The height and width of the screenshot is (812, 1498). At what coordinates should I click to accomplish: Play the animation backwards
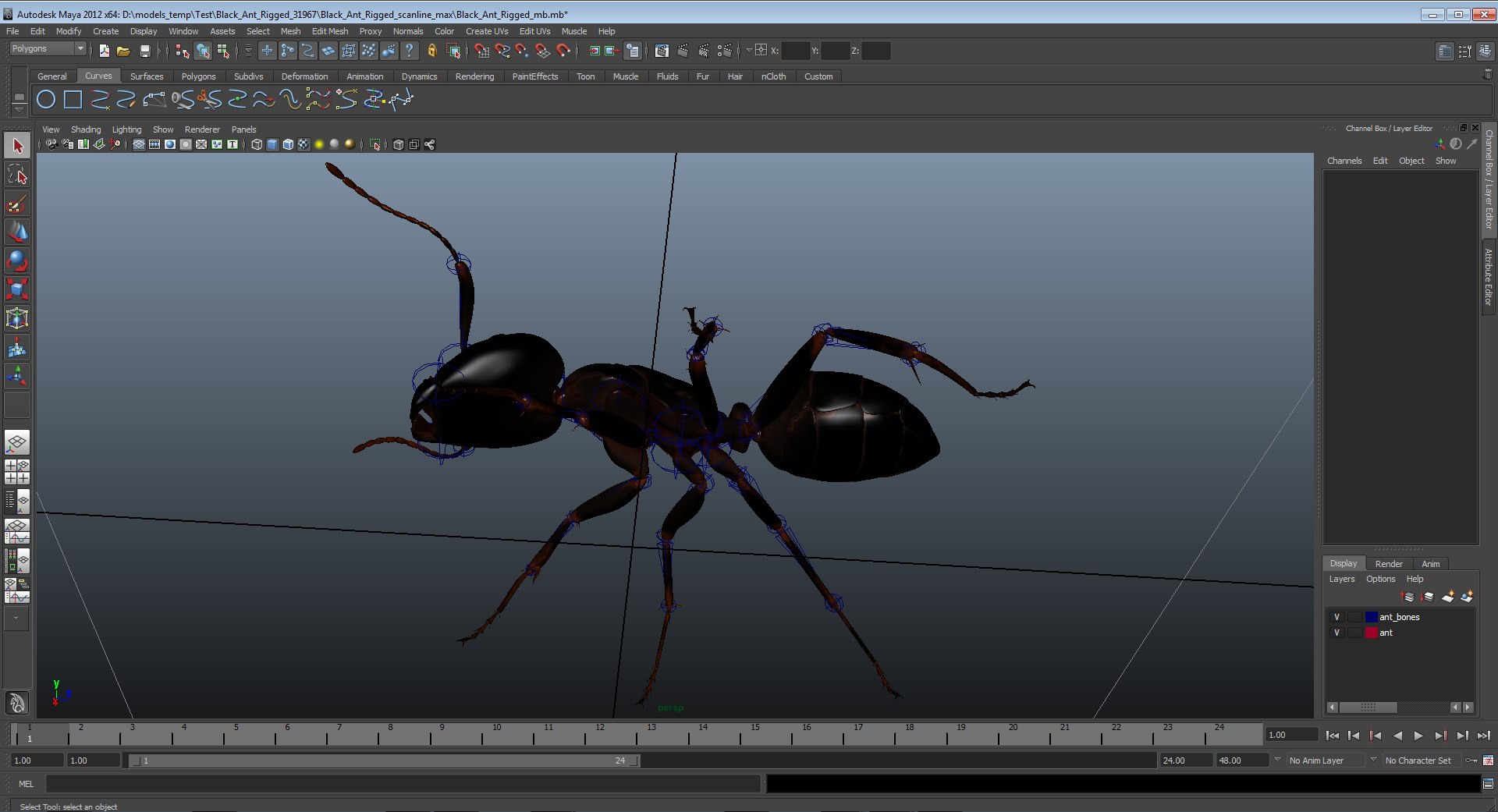[1397, 736]
